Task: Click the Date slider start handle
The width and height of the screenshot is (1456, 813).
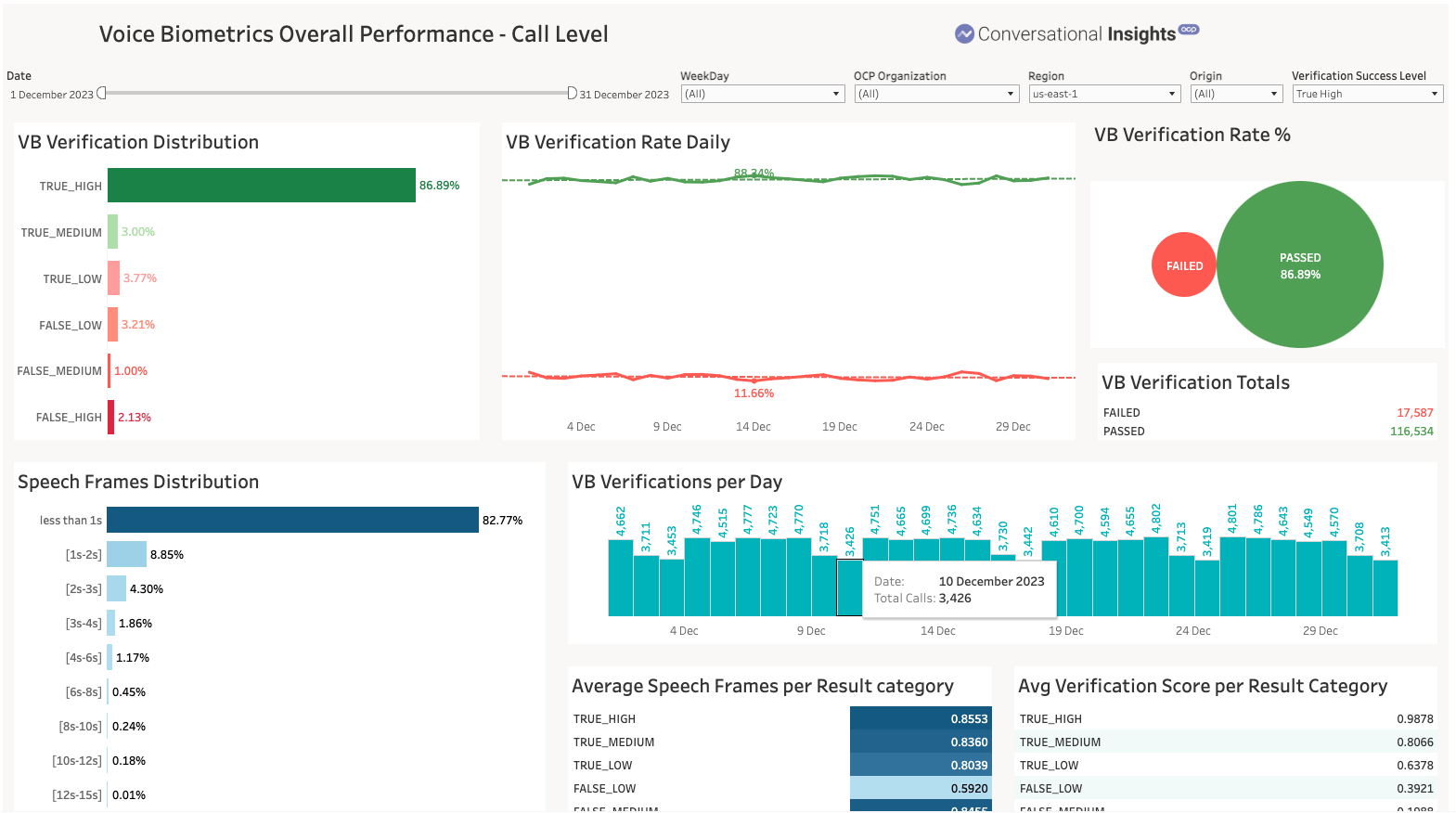Action: pos(102,93)
